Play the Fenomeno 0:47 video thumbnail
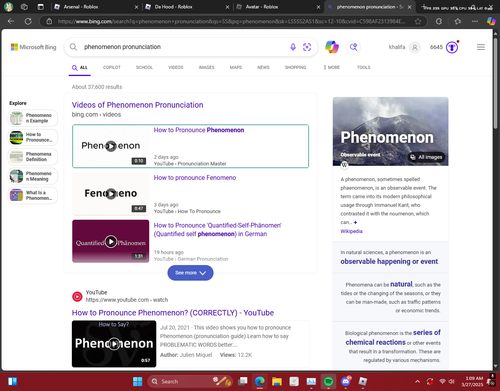Screen dimensions: 500x391 point(111,194)
